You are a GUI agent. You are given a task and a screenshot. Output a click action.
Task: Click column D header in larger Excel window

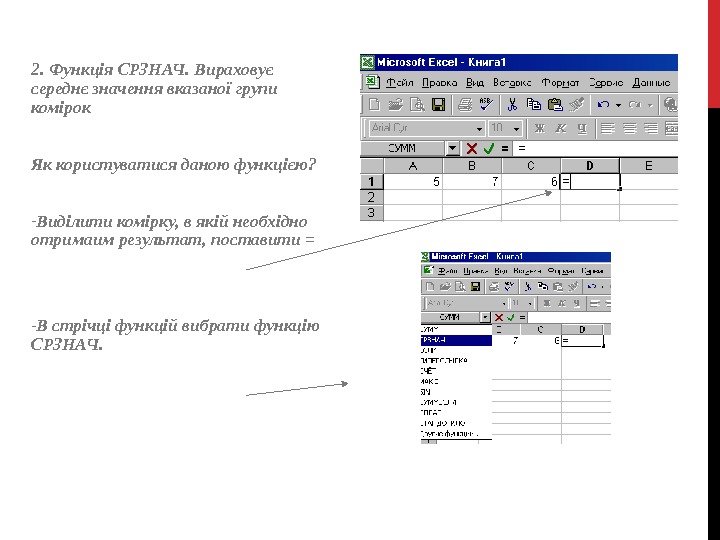[590, 166]
